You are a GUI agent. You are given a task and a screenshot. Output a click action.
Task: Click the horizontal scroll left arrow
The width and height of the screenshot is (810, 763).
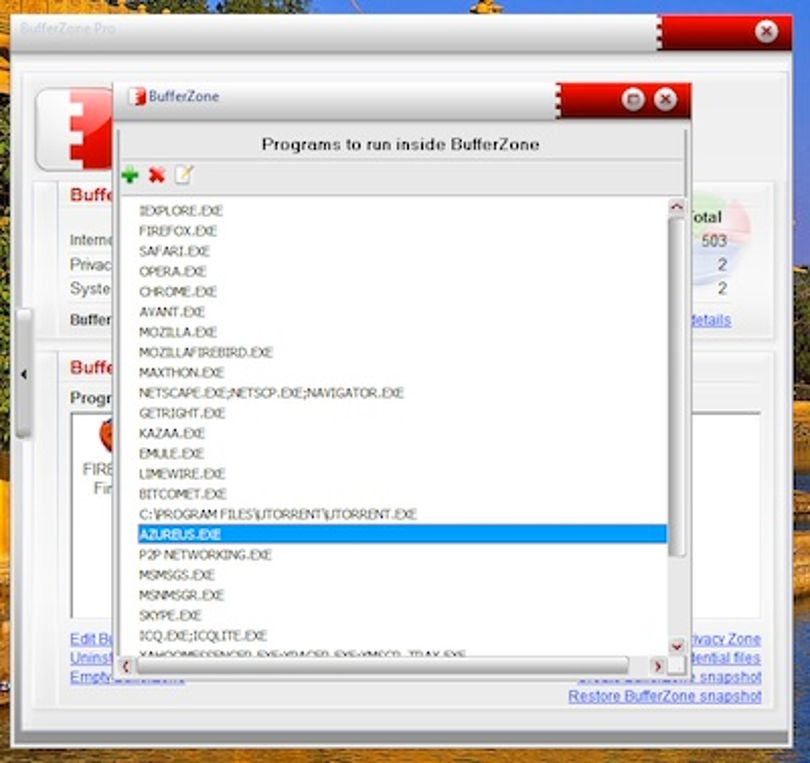126,666
